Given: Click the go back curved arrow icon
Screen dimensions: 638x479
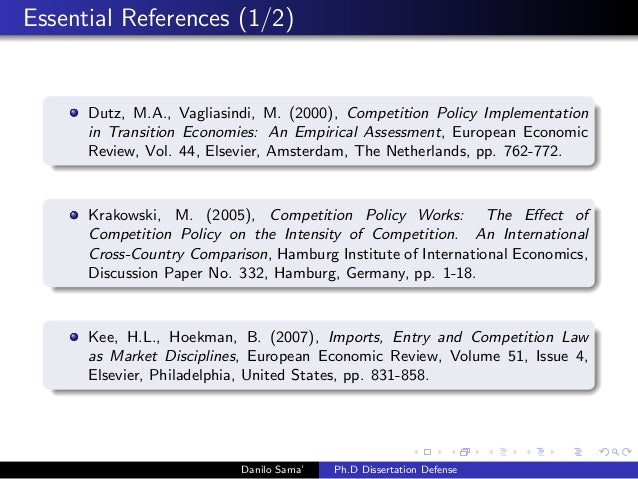Looking at the screenshot, I should (605, 452).
